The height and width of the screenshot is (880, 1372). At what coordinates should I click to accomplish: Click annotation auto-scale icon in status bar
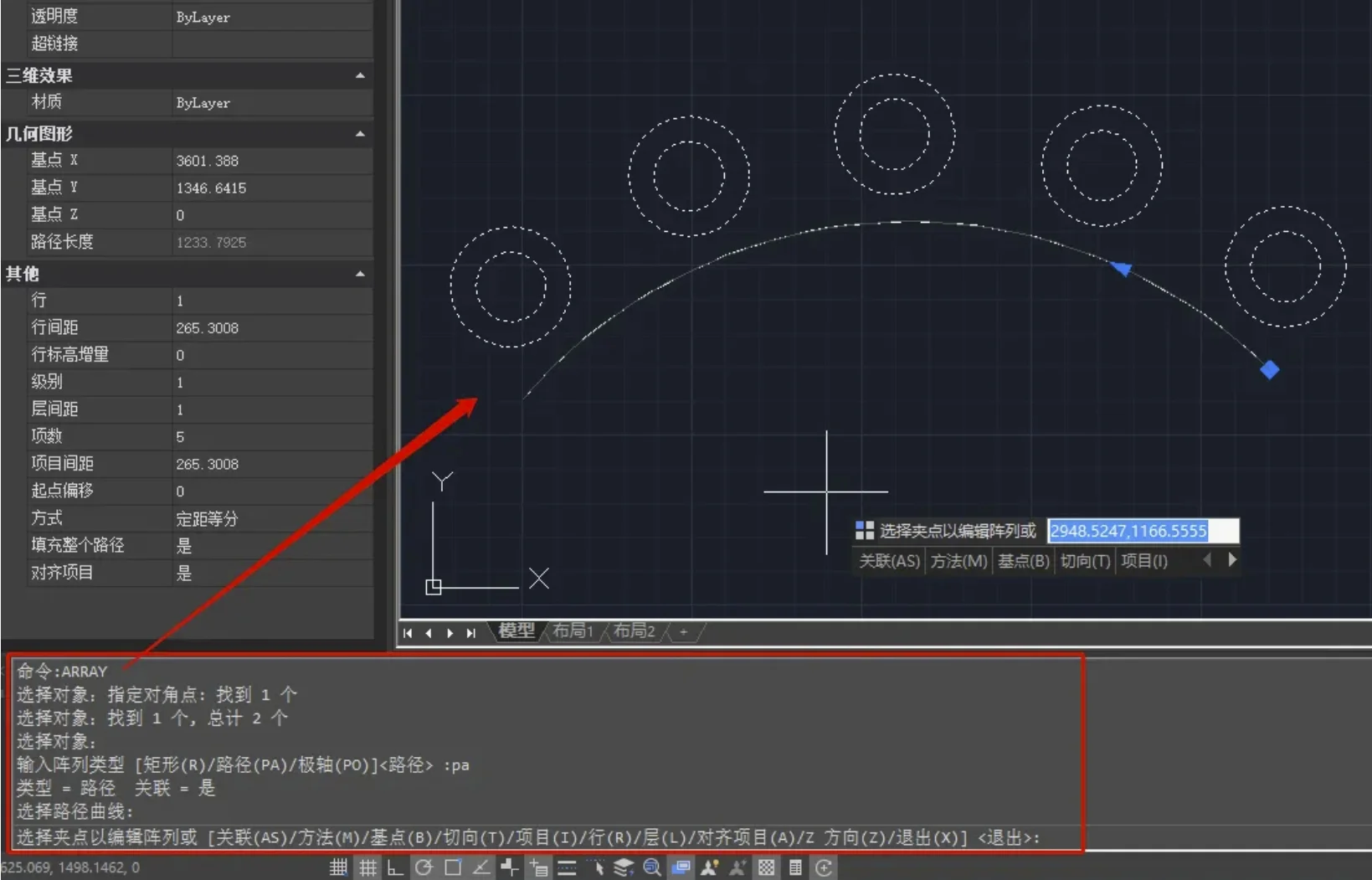coord(737,867)
